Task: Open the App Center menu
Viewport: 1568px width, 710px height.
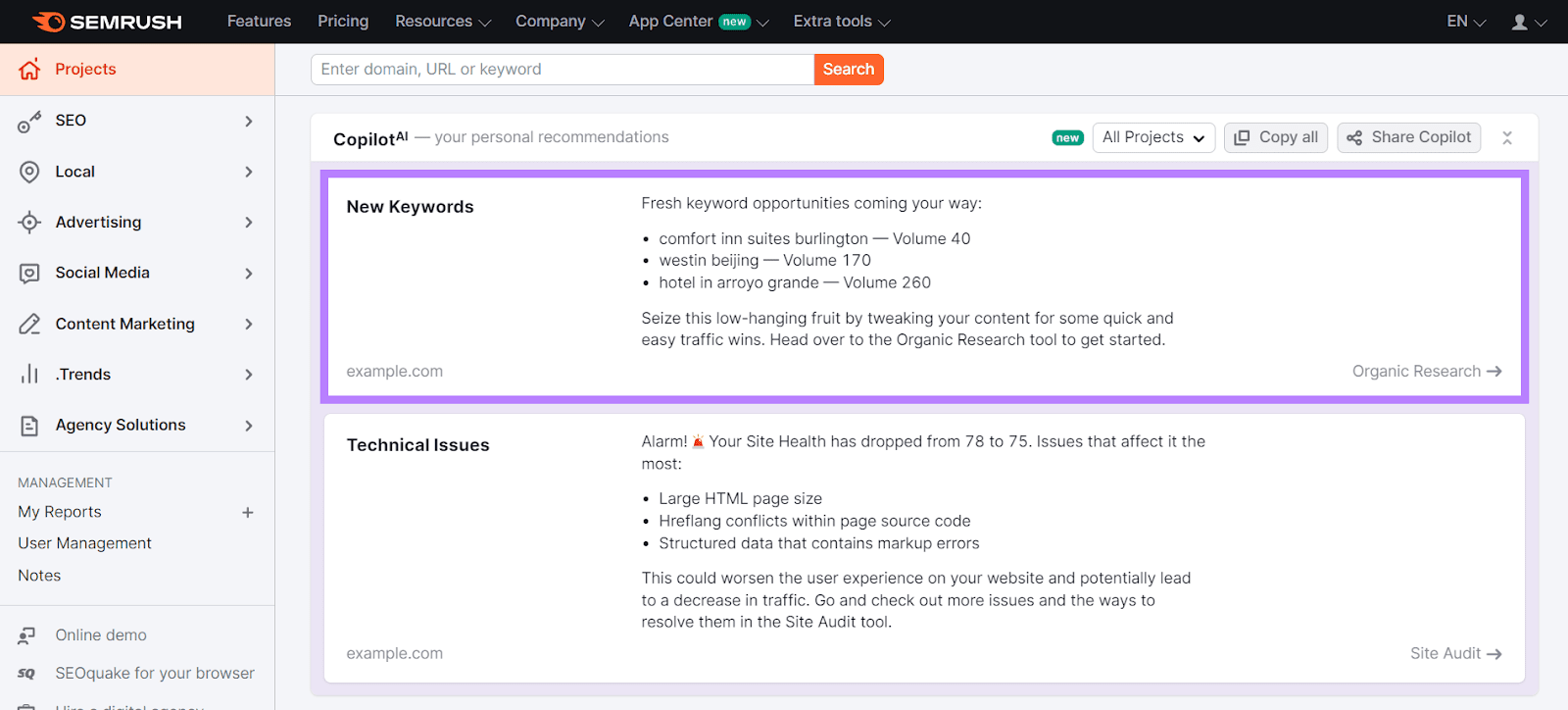Action: 699,21
